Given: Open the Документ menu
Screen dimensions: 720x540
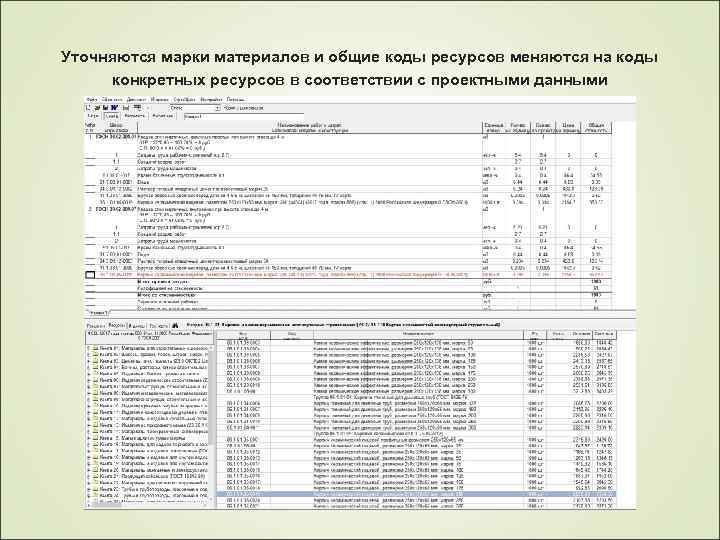Looking at the screenshot, I should (136, 99).
